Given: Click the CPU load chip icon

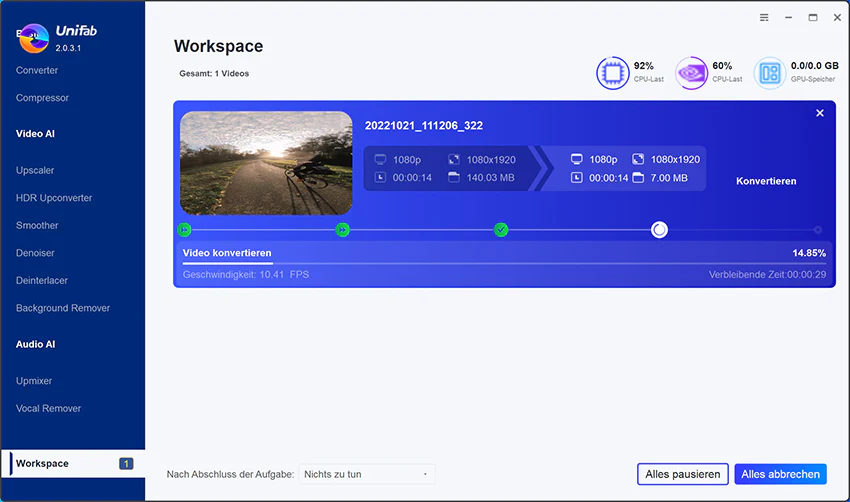Looking at the screenshot, I should (613, 73).
